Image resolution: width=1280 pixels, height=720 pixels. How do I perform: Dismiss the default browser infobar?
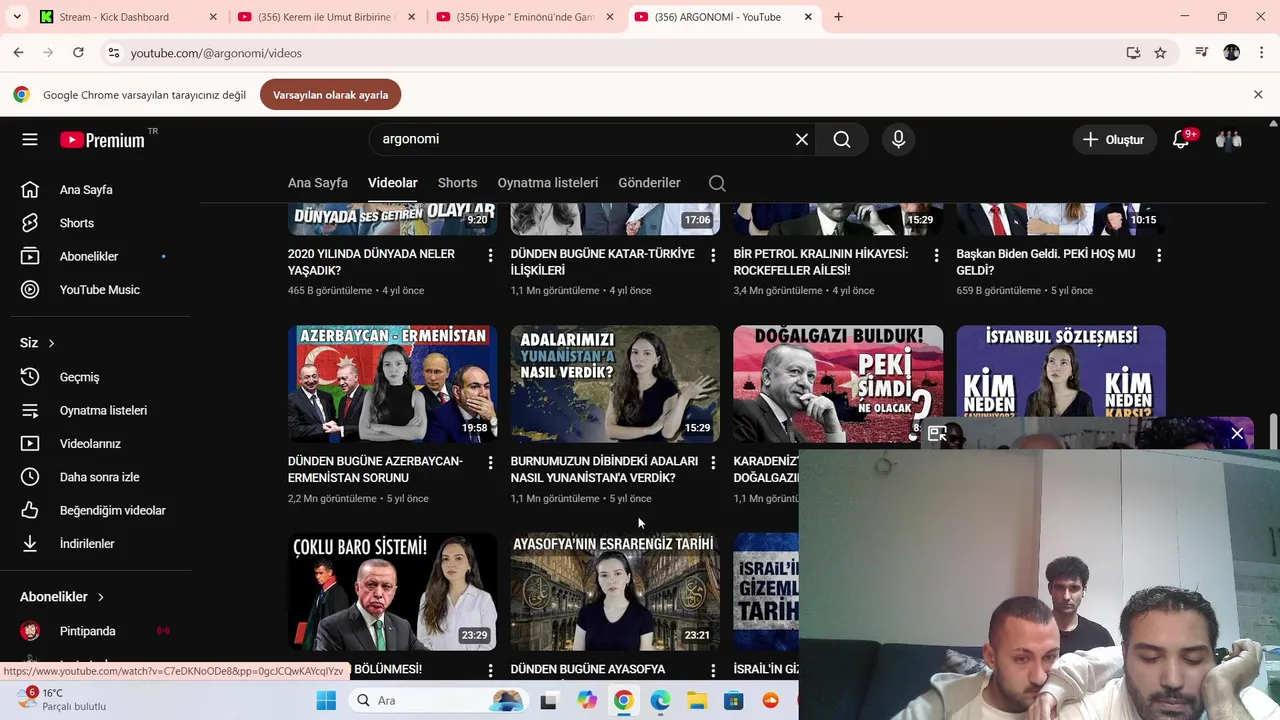click(1258, 94)
